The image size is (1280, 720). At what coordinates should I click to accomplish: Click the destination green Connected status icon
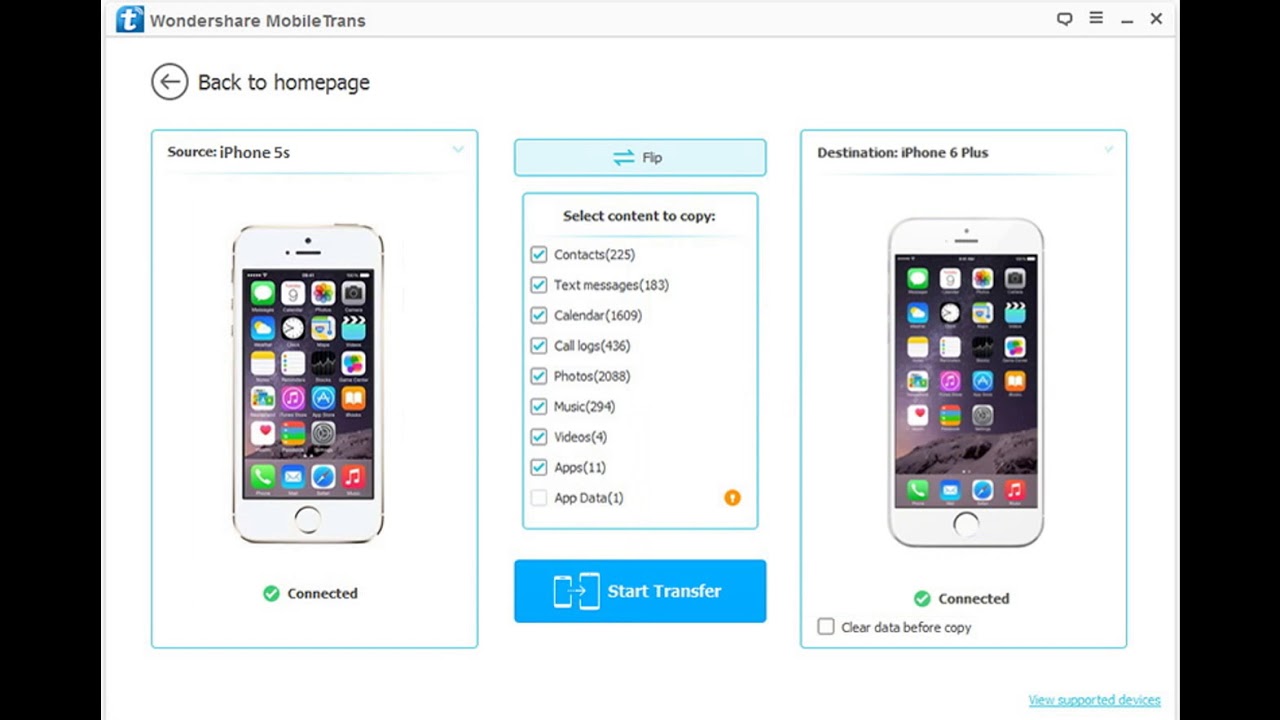922,598
